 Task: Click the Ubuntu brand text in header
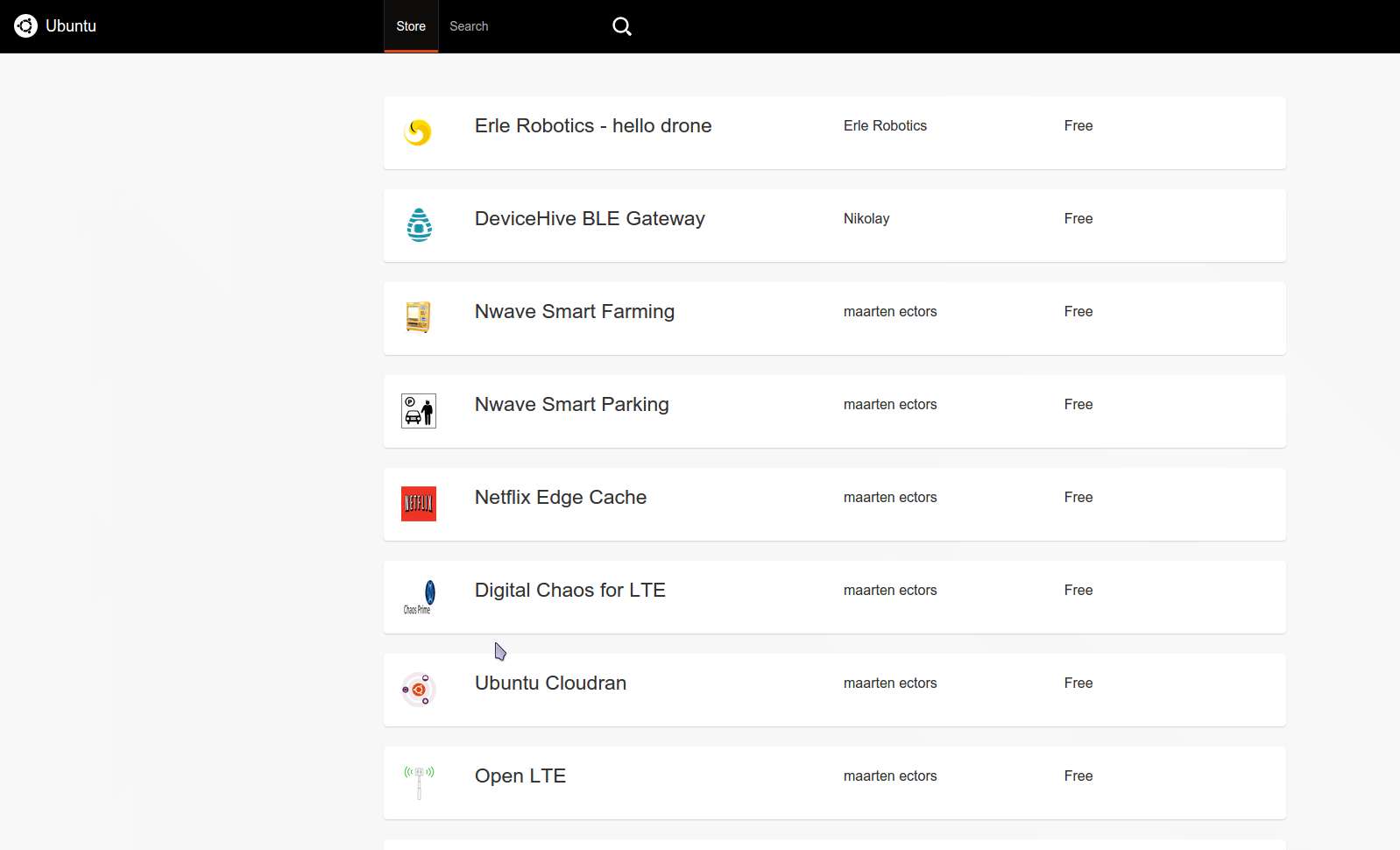pyautogui.click(x=71, y=26)
